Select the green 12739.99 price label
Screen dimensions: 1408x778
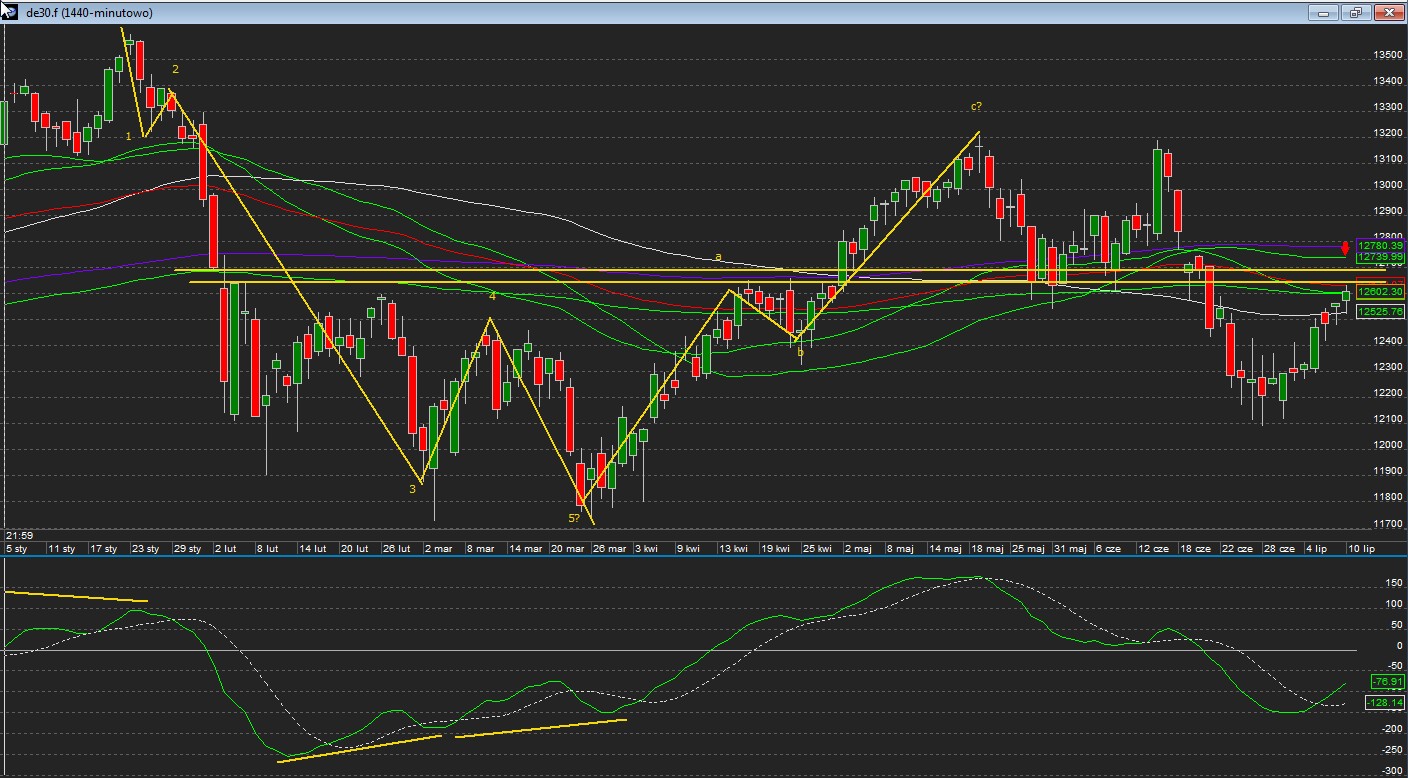coord(1380,257)
